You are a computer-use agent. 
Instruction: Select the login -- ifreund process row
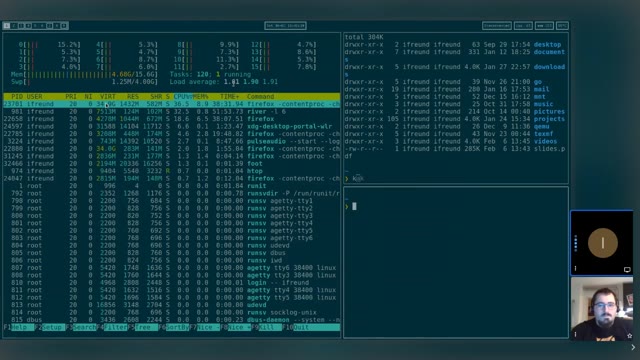click(171, 282)
